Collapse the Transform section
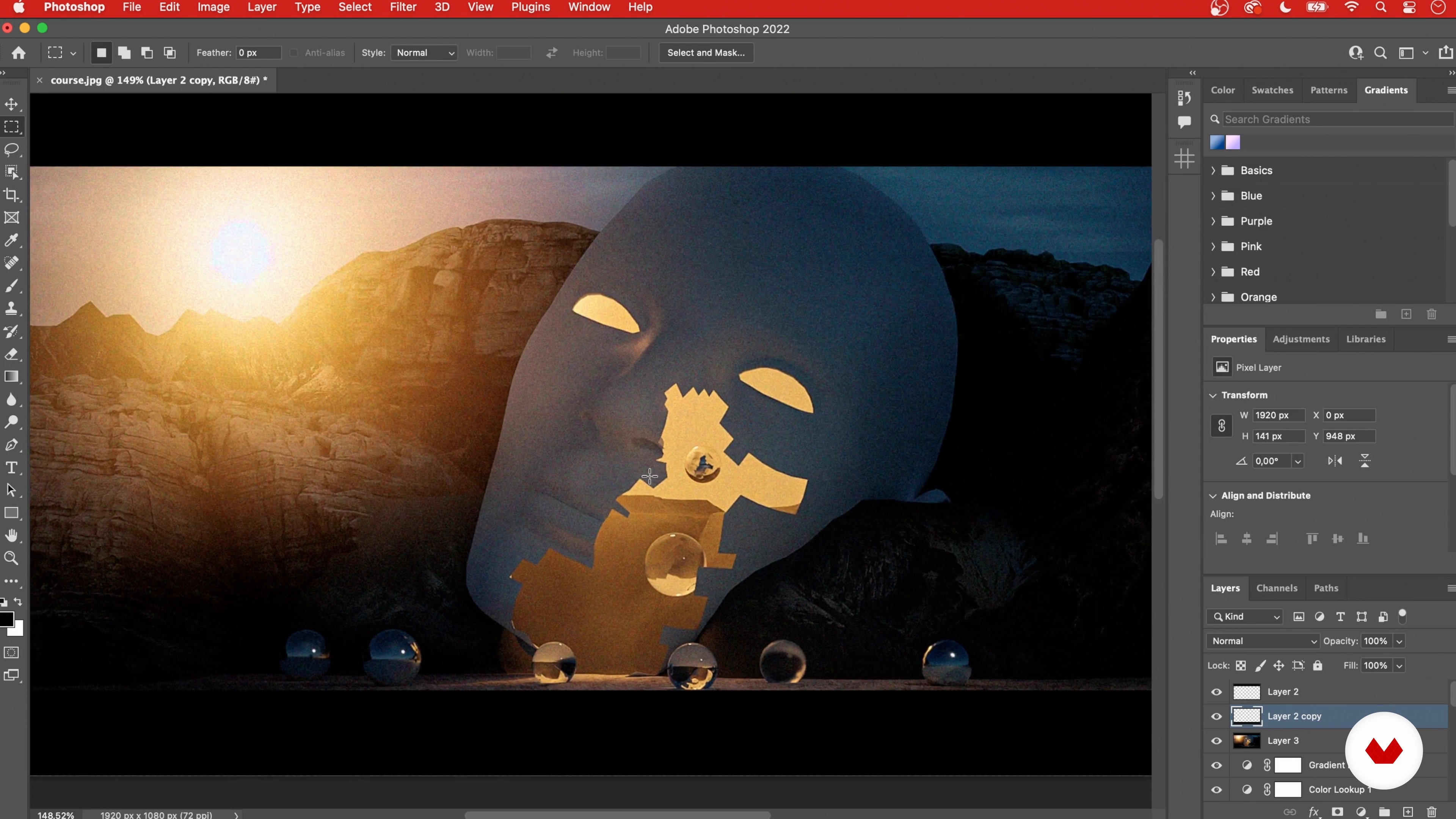The width and height of the screenshot is (1456, 819). tap(1213, 395)
